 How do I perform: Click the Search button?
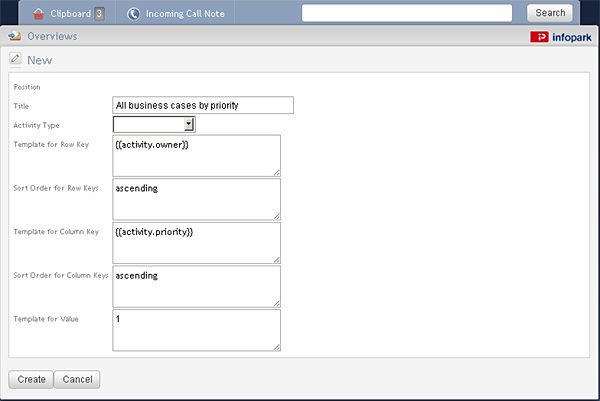550,13
